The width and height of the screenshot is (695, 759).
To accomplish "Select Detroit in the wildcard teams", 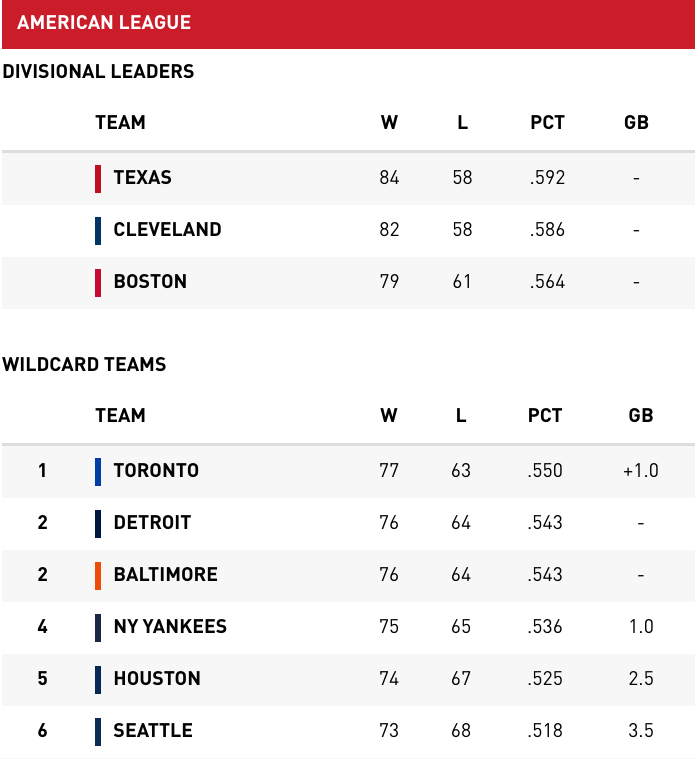I will pos(152,522).
